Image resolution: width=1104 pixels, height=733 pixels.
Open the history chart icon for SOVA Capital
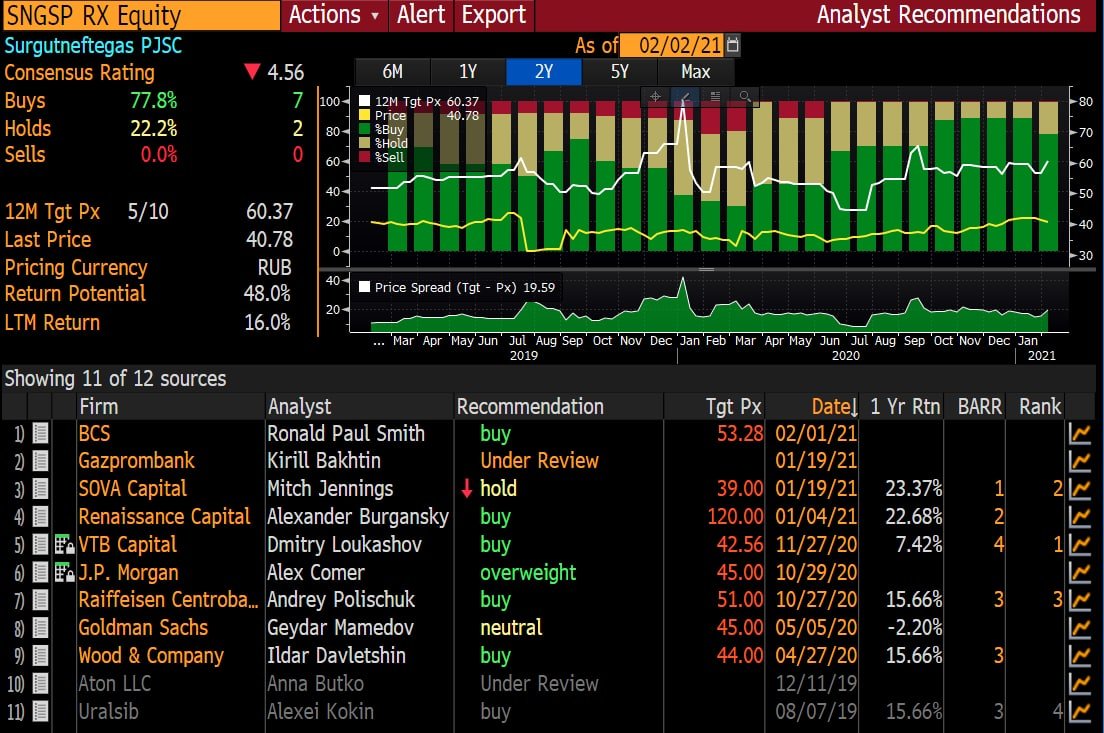coord(1079,488)
